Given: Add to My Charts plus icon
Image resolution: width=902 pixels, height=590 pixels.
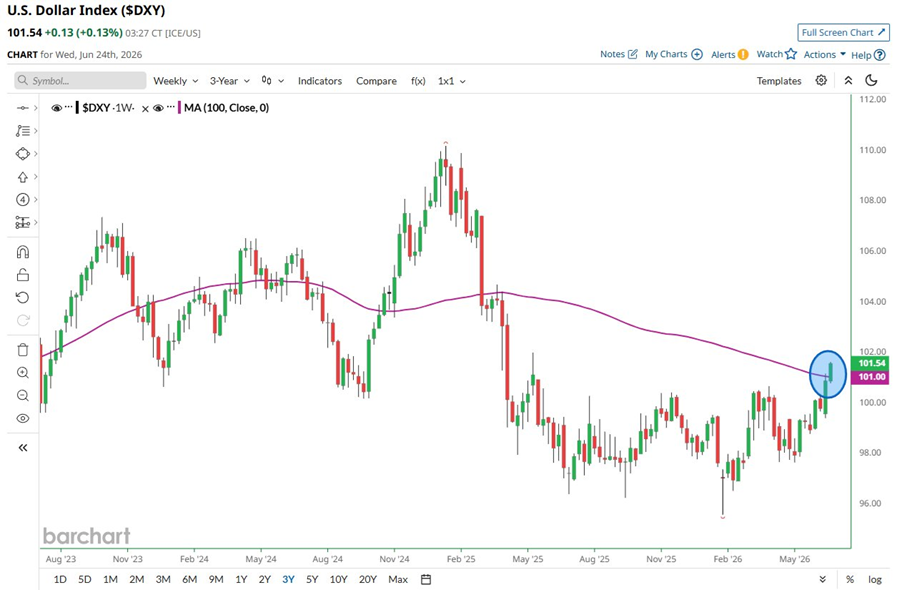Looking at the screenshot, I should pyautogui.click(x=697, y=54).
